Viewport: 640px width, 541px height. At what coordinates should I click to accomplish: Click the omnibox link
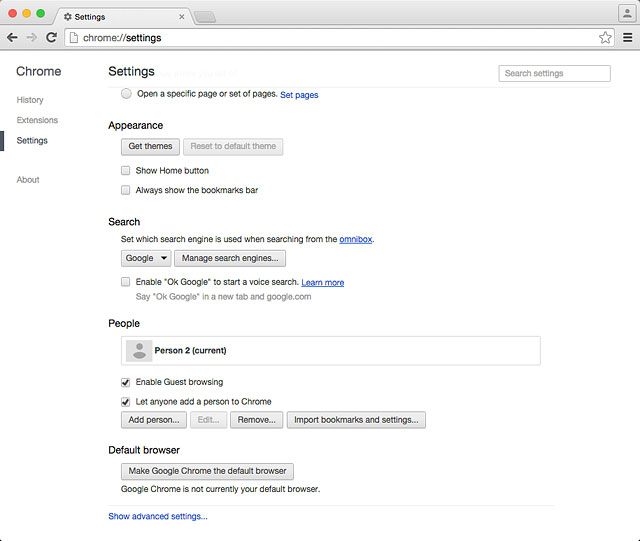(356, 239)
